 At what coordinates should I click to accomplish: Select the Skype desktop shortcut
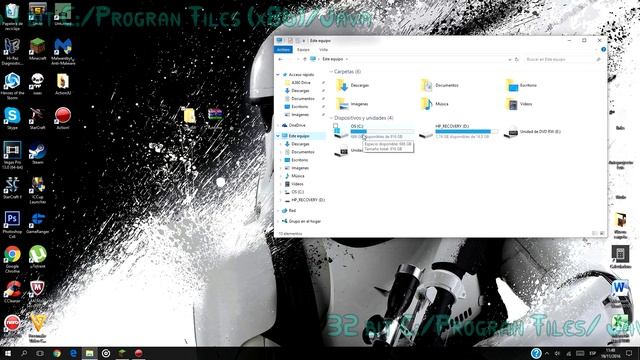(x=12, y=119)
